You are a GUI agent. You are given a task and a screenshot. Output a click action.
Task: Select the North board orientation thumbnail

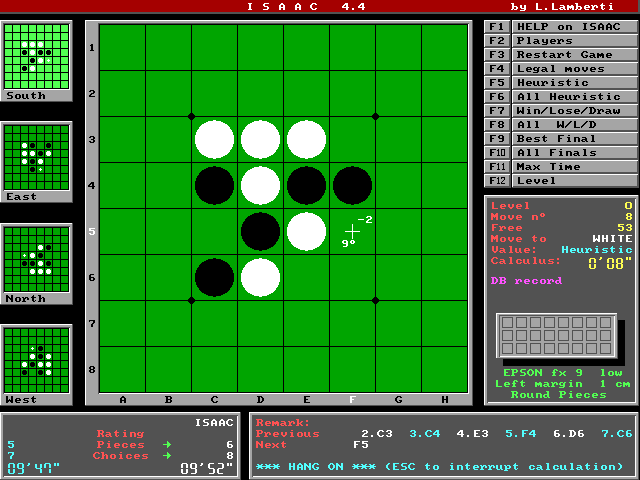coord(37,259)
